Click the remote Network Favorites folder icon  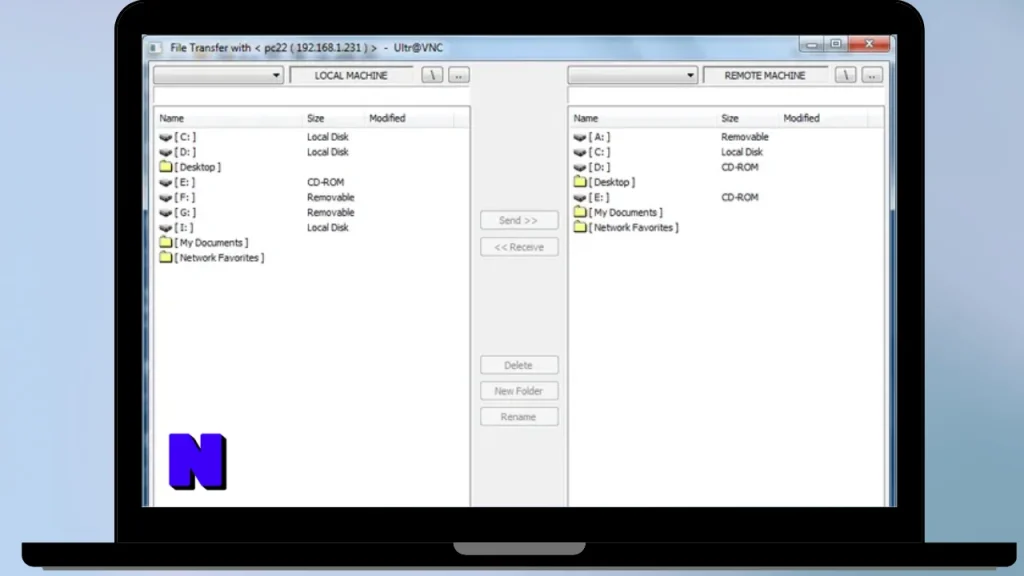579,227
